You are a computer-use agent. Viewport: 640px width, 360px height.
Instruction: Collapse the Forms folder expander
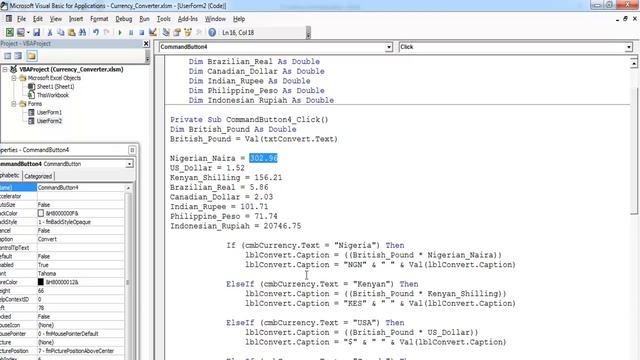(x=14, y=104)
